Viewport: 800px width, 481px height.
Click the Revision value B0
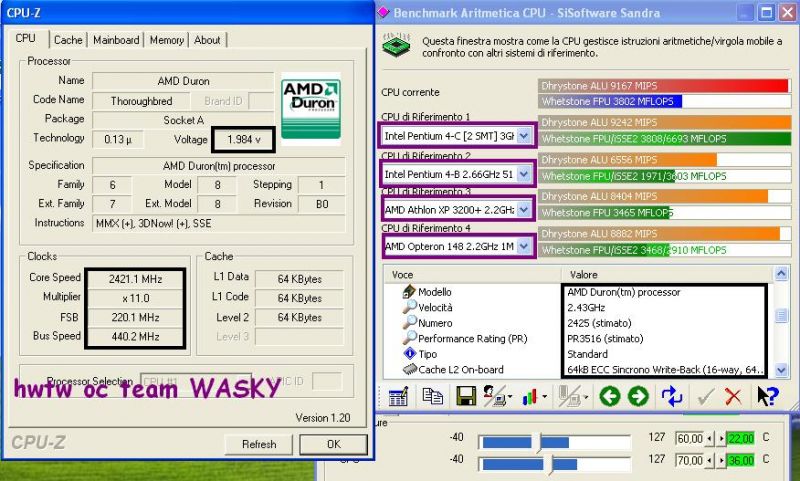[322, 204]
